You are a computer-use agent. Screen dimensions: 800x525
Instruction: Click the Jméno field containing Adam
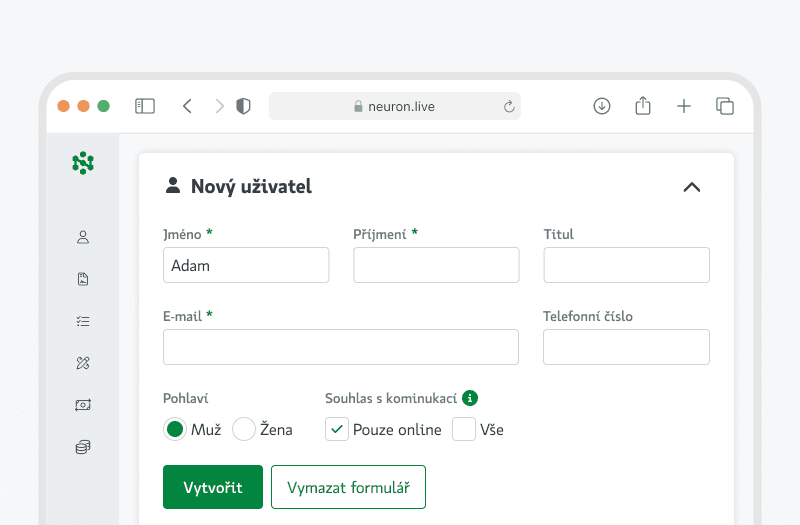coord(246,265)
